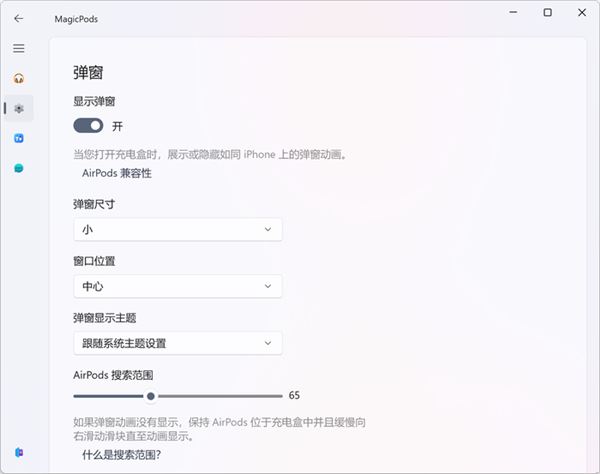The height and width of the screenshot is (474, 600).
Task: Open the blue square sidebar icon
Action: point(19,138)
